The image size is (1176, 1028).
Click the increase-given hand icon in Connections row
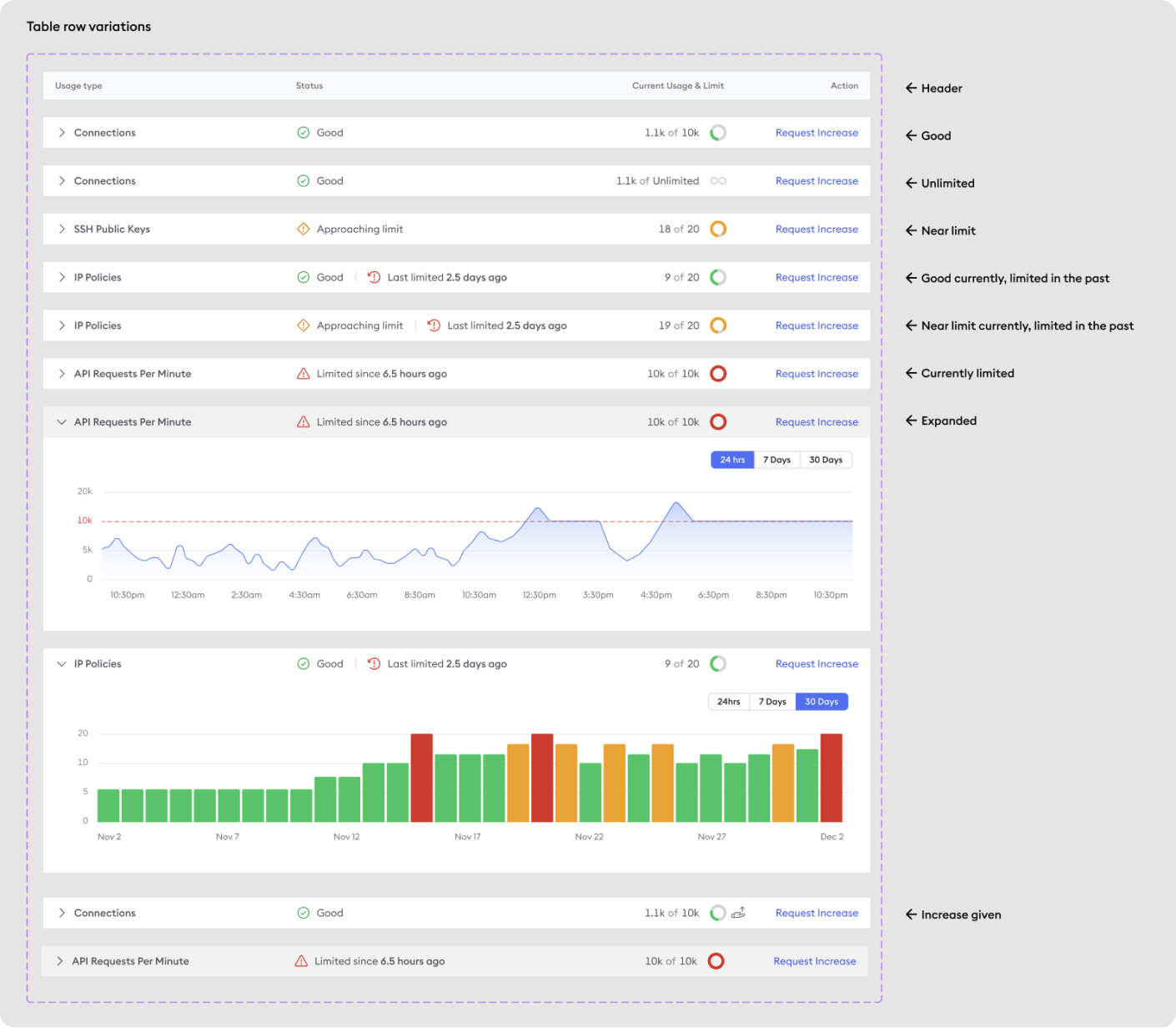tap(738, 913)
